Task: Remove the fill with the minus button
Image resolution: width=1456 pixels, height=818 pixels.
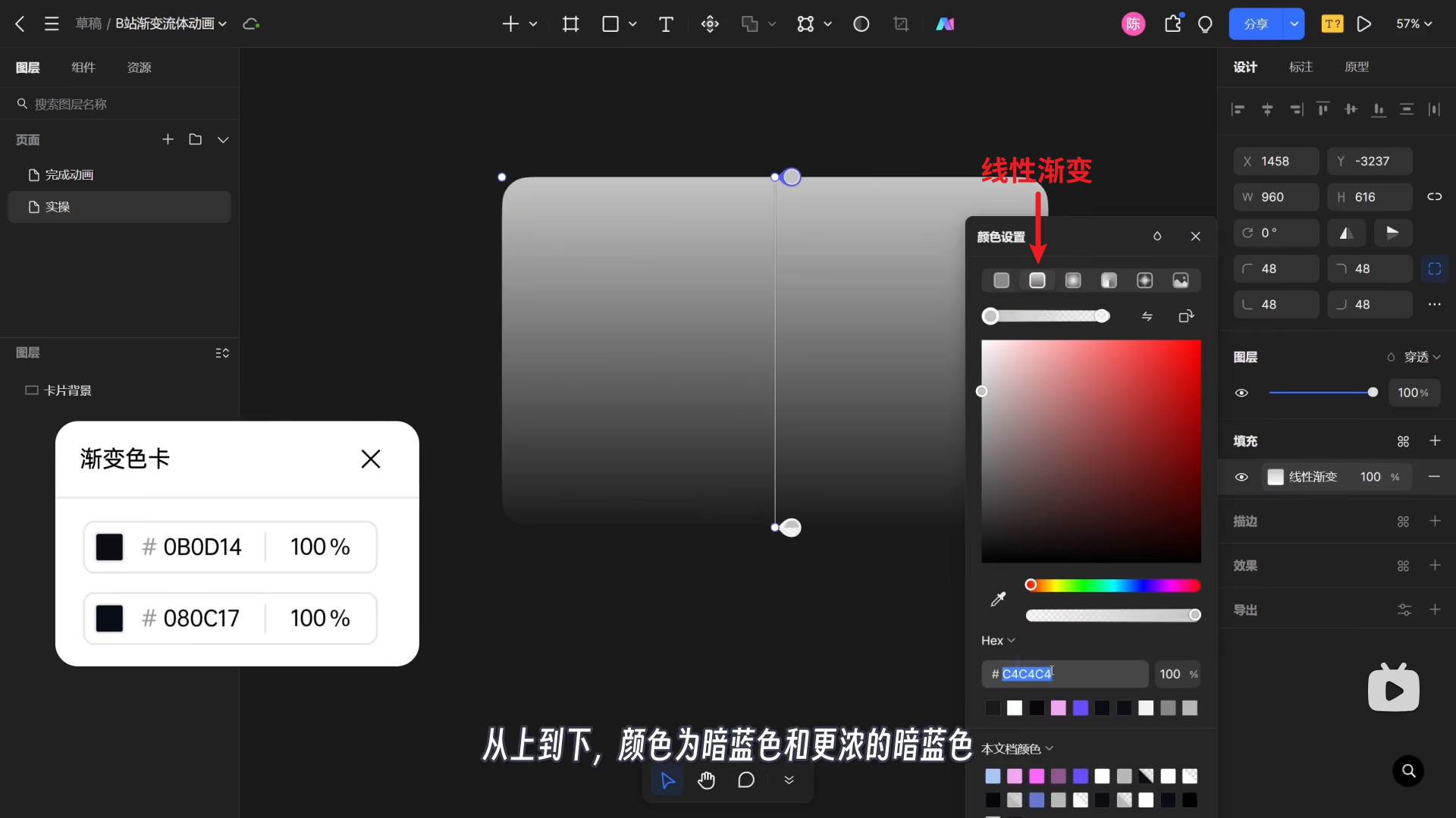Action: (x=1434, y=477)
